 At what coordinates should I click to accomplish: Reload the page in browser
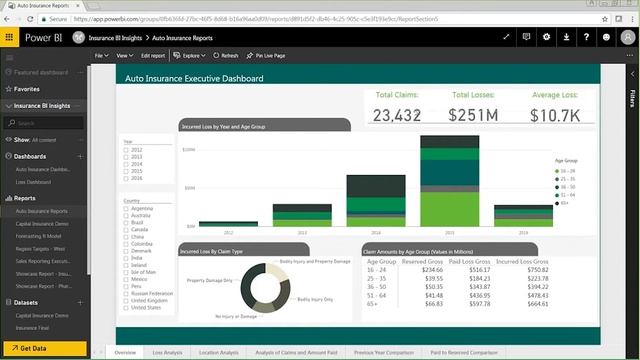(30, 19)
